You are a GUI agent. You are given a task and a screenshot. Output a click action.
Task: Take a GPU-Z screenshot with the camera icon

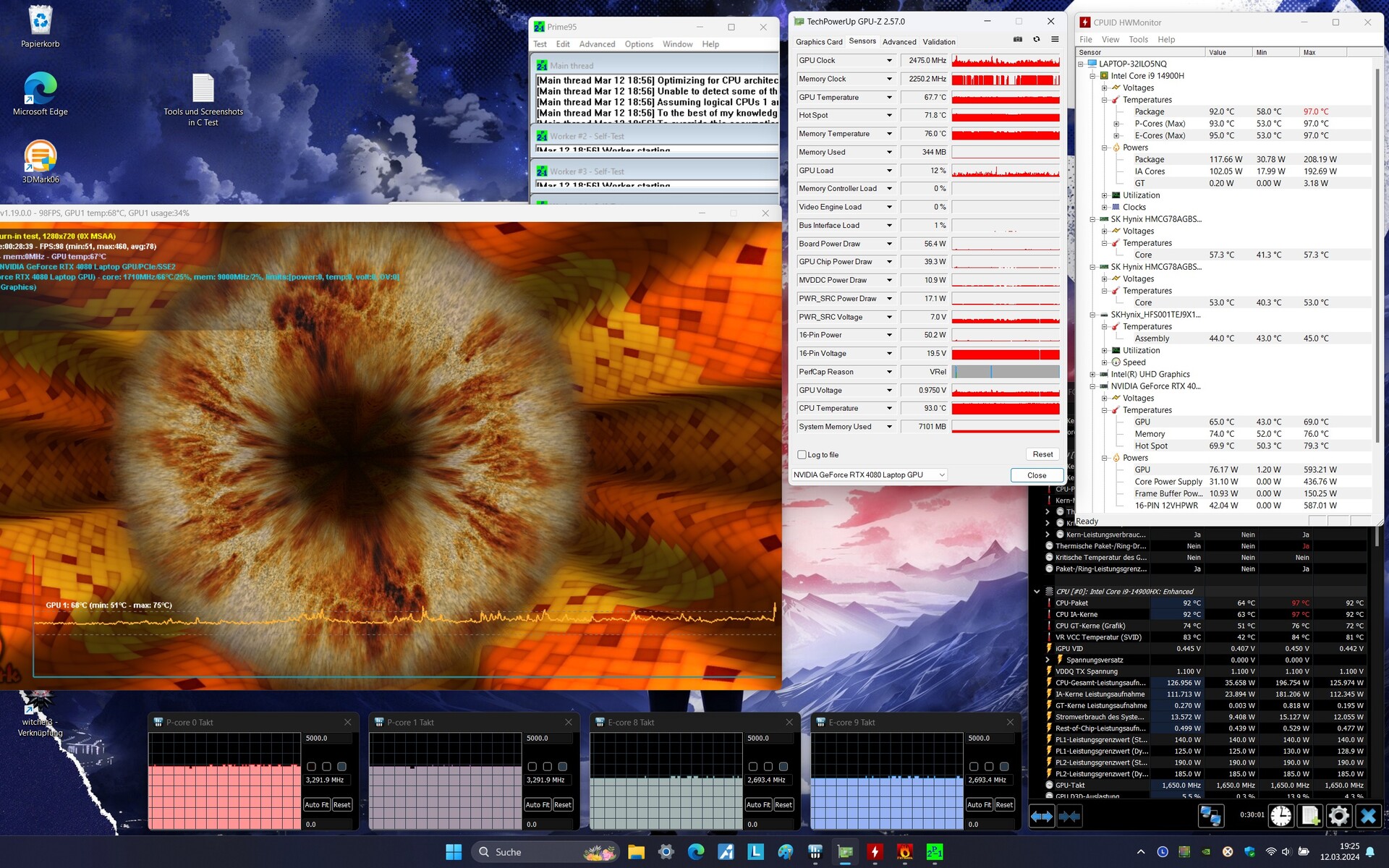point(1018,40)
